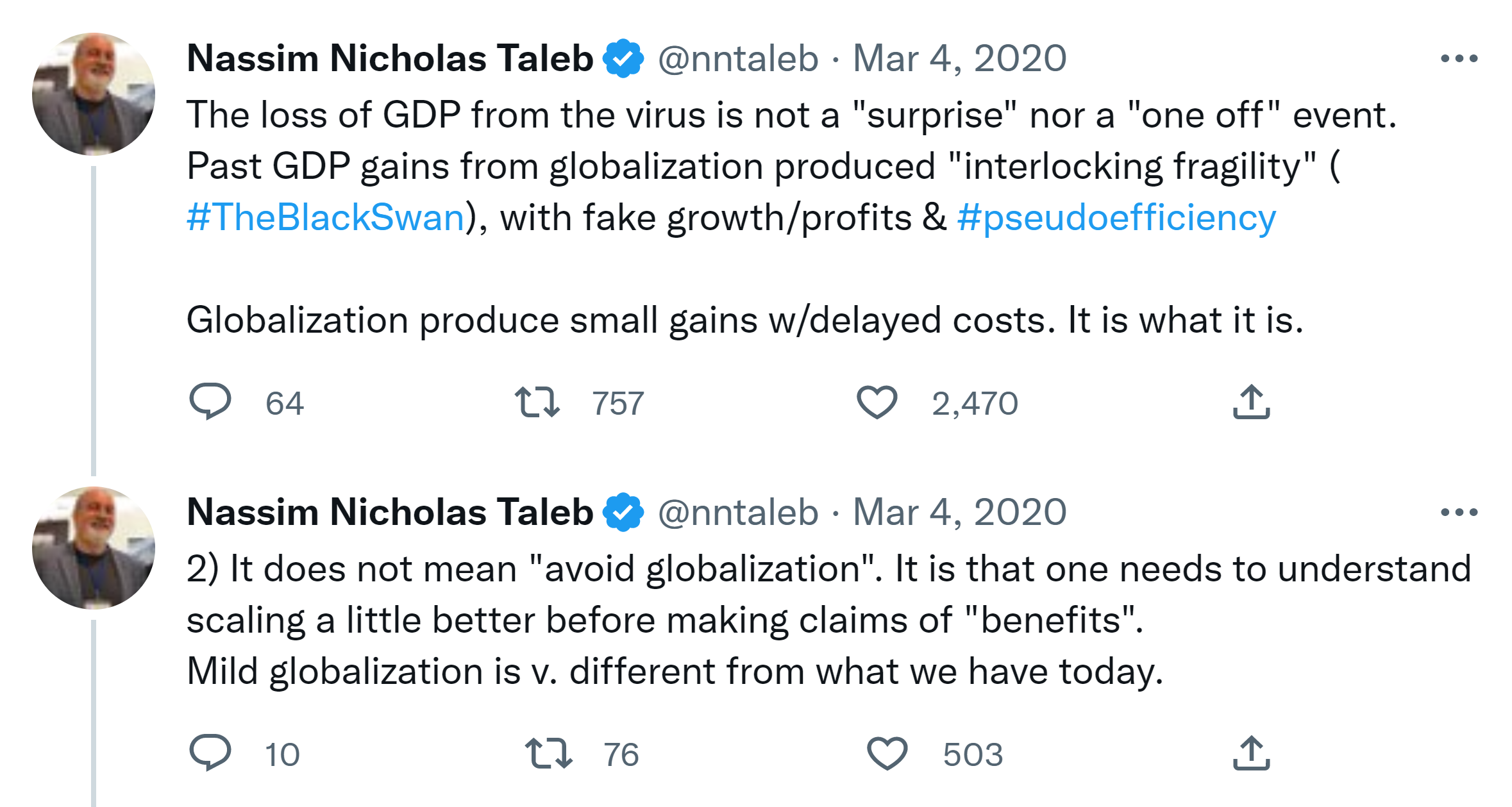Retweet the first tweet with 757 retweets
This screenshot has height=807, width=1512.
click(537, 402)
